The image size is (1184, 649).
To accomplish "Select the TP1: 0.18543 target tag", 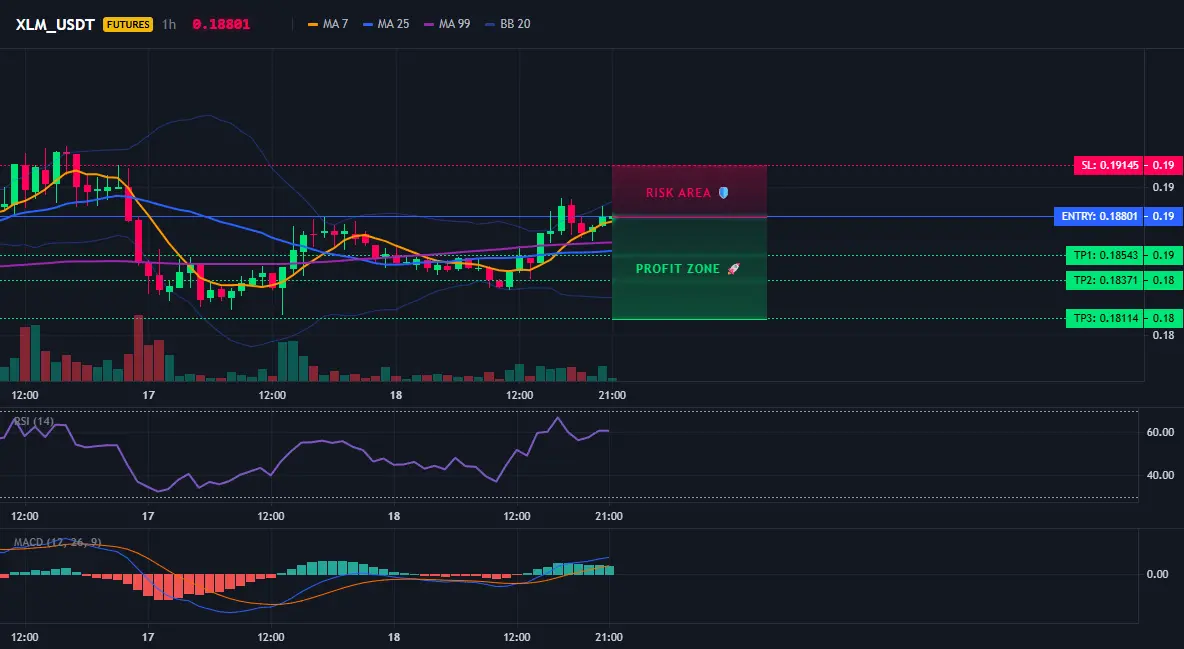I will (x=1104, y=255).
